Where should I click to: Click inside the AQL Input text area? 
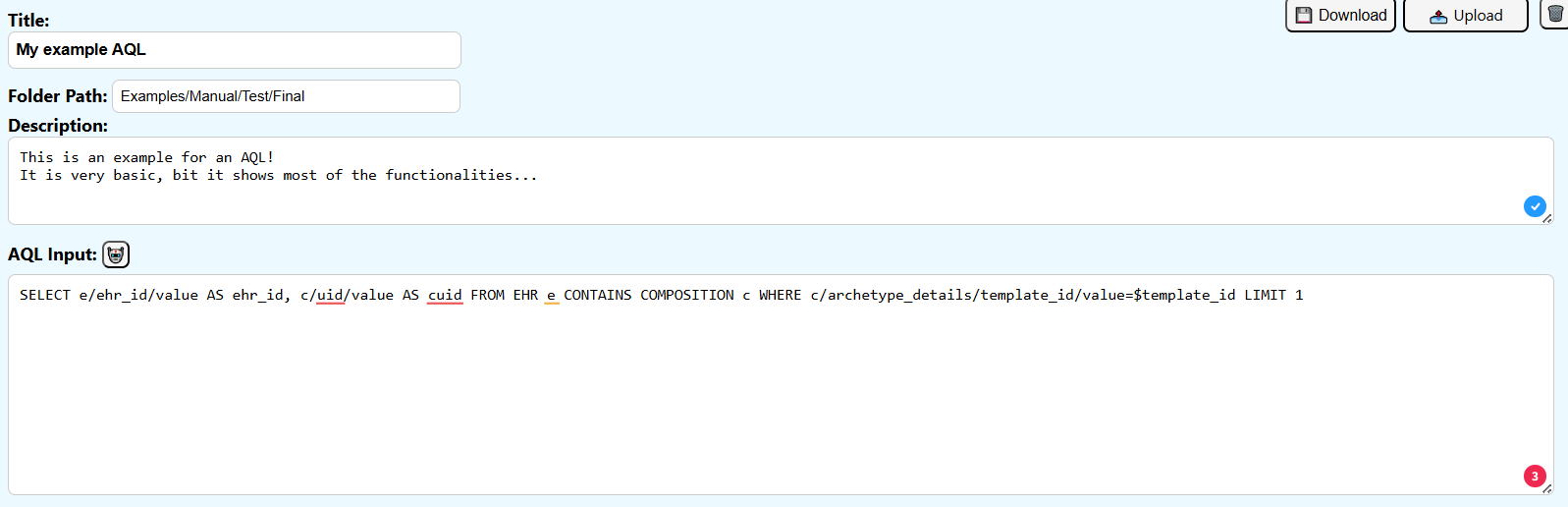(x=781, y=384)
